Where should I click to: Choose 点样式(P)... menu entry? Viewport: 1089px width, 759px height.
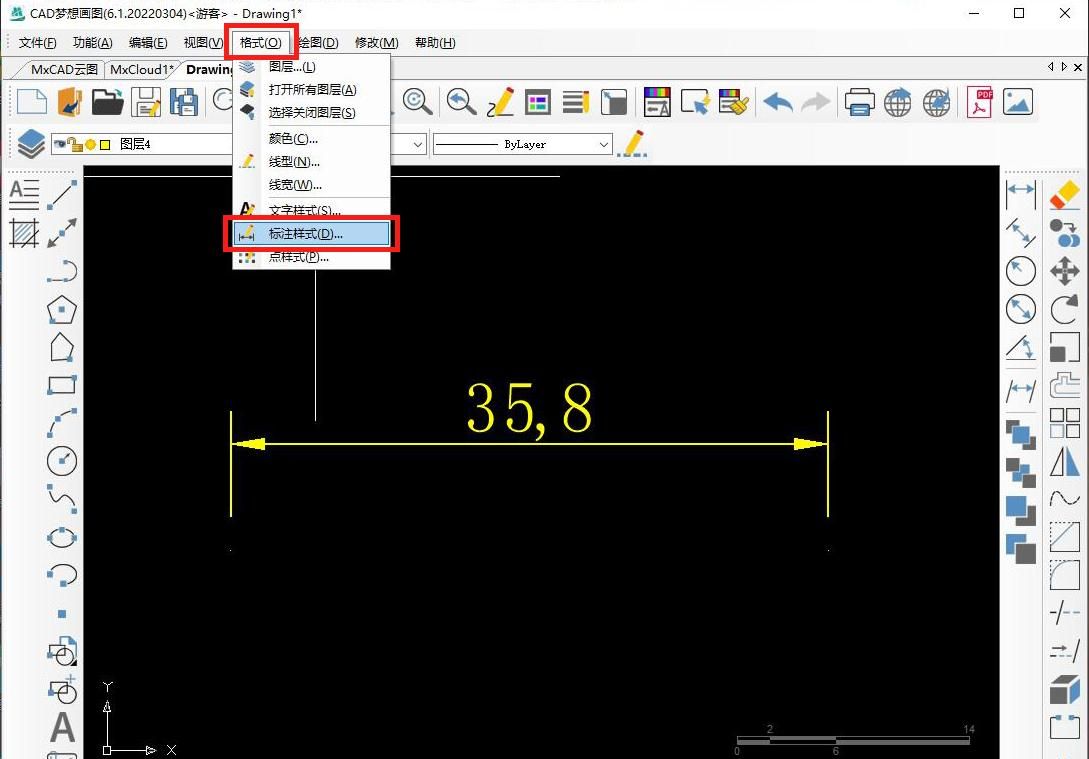click(x=311, y=257)
